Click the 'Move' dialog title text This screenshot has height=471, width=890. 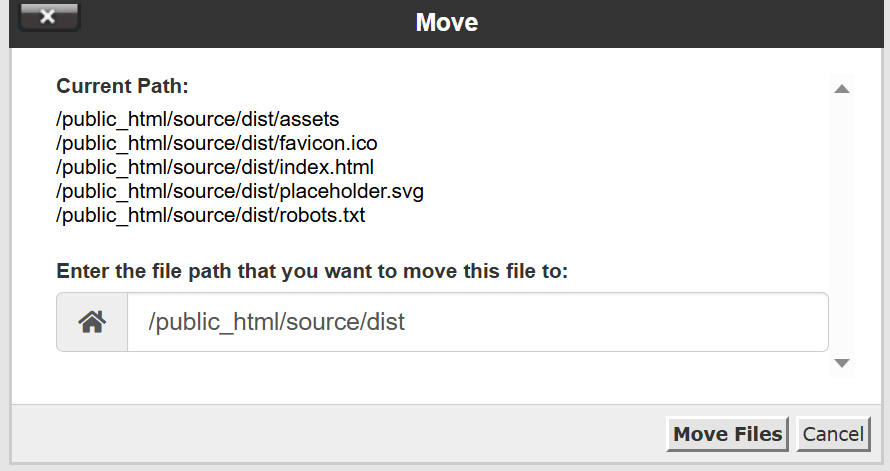click(x=447, y=23)
